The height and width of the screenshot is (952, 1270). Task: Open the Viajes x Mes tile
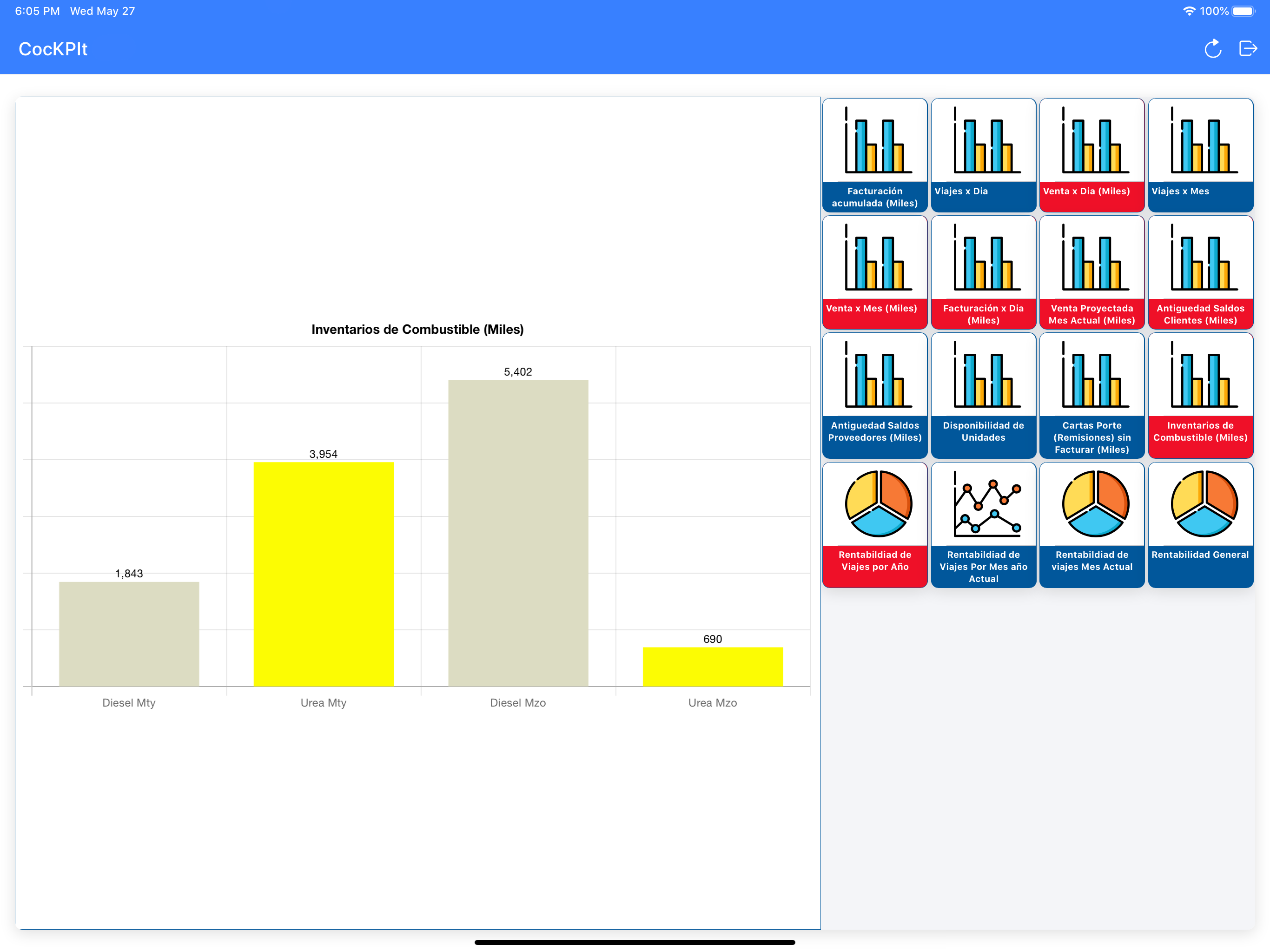[1200, 155]
